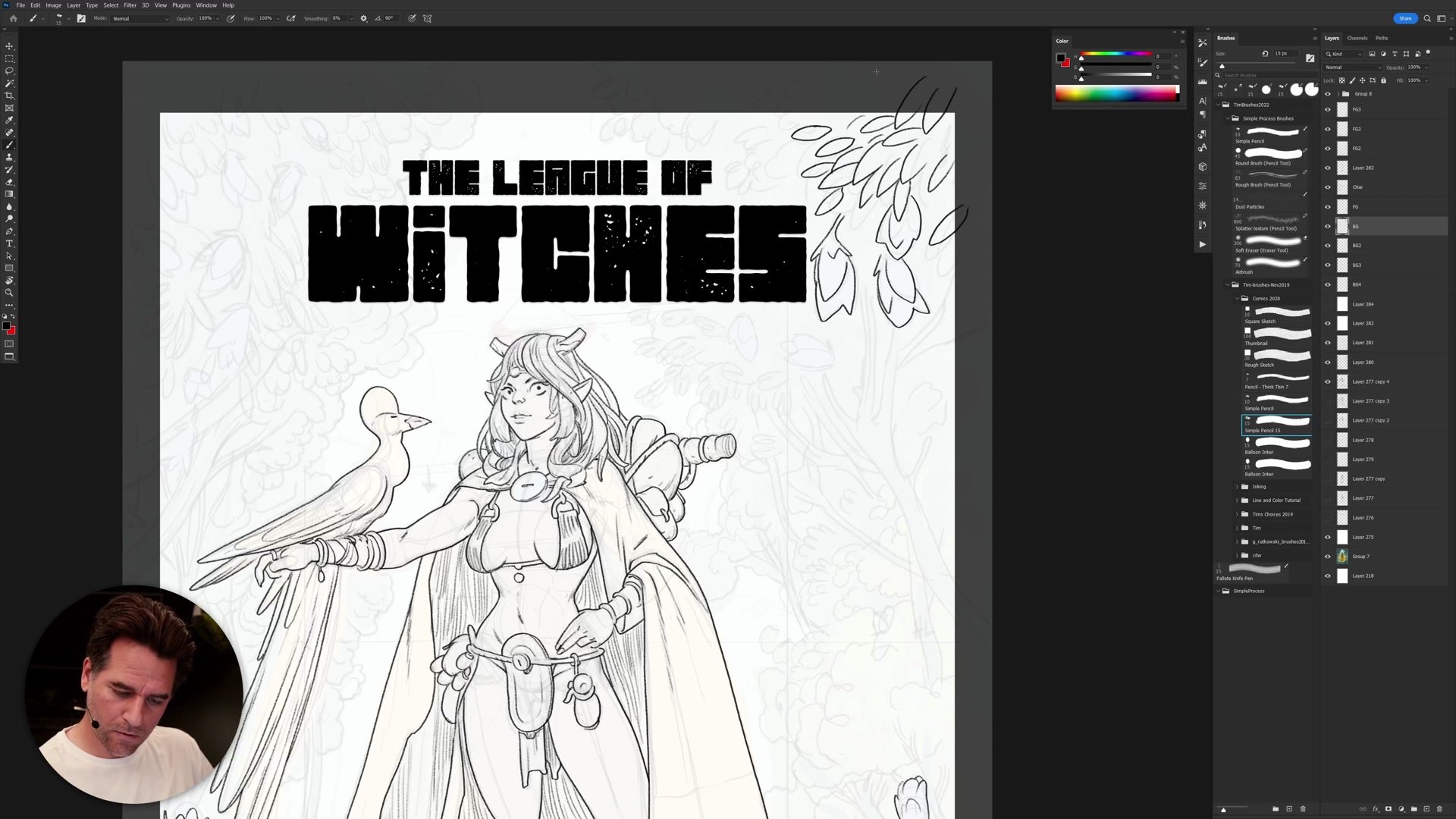
Task: Select the Zoom tool
Action: click(9, 293)
